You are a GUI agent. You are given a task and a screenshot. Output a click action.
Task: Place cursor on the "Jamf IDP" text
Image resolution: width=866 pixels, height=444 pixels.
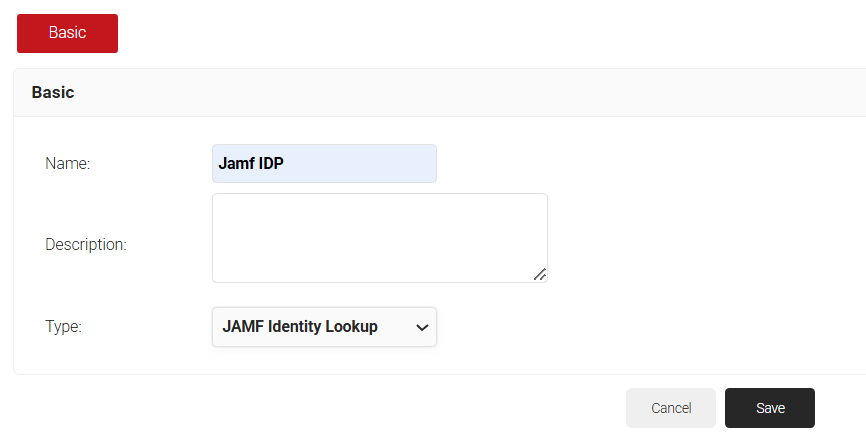tap(251, 163)
